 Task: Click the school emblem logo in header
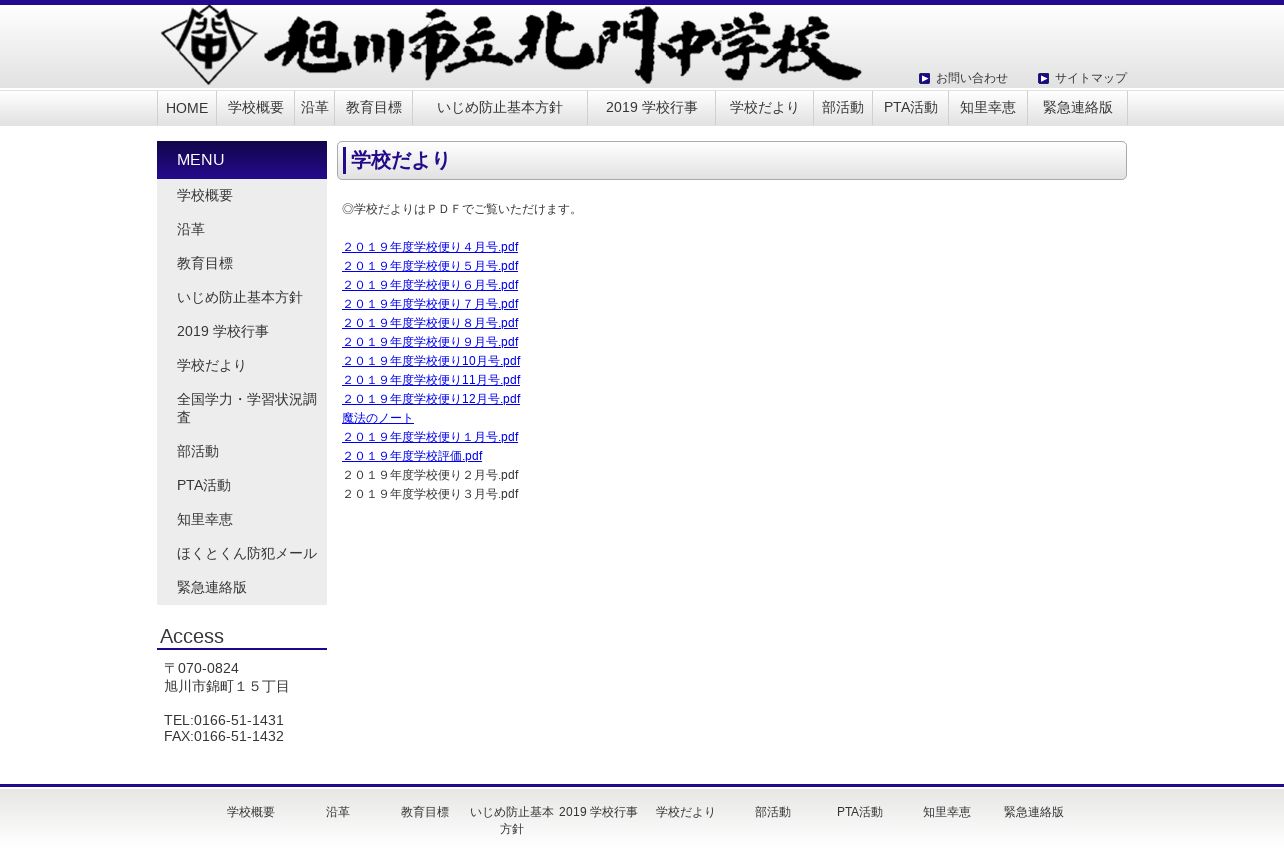pyautogui.click(x=209, y=45)
